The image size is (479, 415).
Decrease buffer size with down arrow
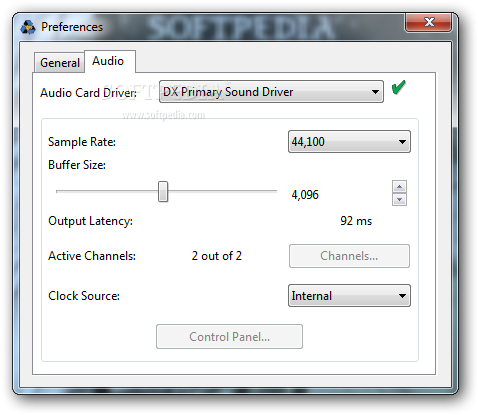pos(399,200)
